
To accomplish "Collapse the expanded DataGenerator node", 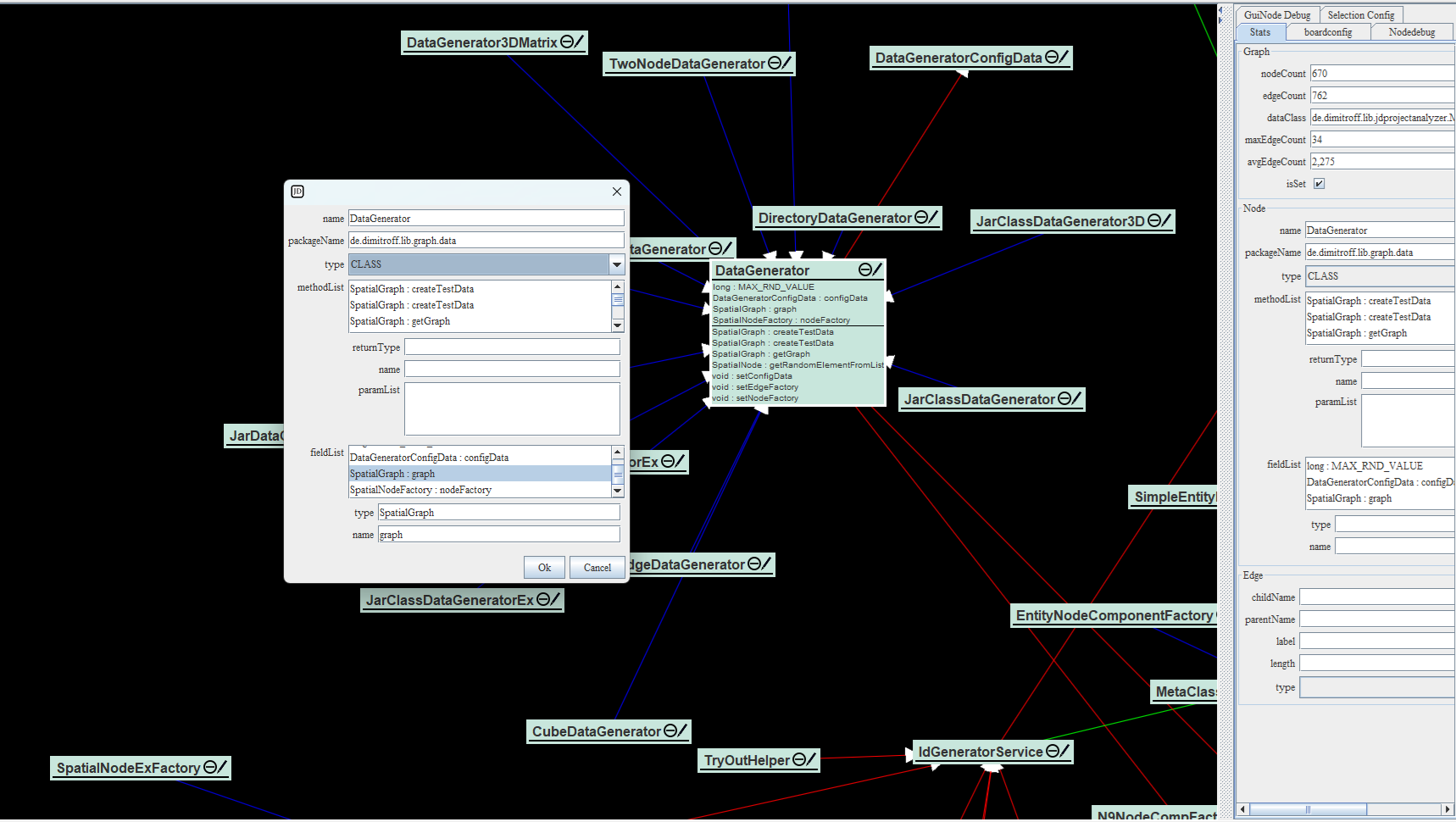I will pyautogui.click(x=864, y=269).
